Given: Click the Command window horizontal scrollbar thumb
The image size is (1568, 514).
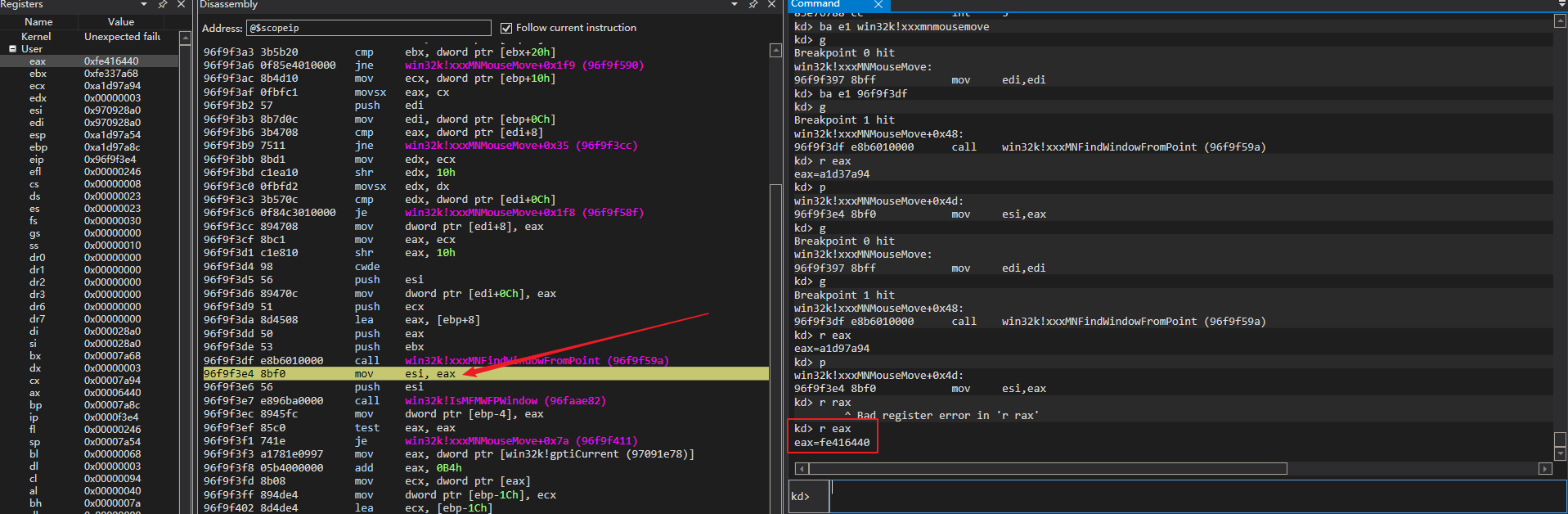Looking at the screenshot, I should (1048, 469).
